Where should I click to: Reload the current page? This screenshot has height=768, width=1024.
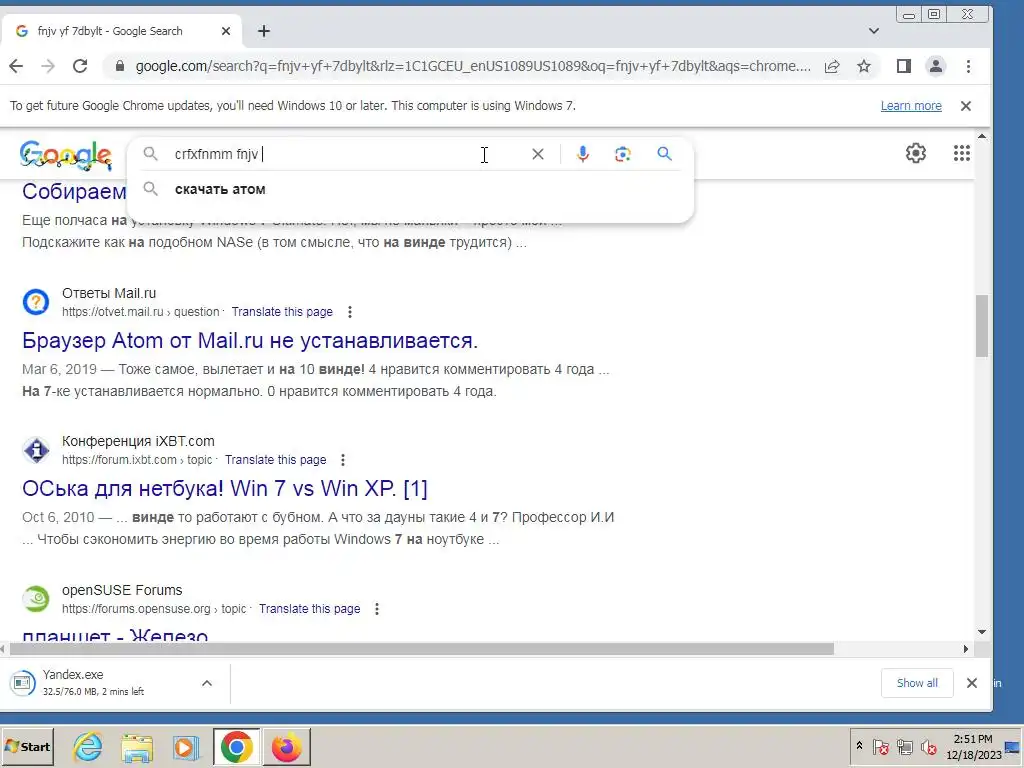click(80, 66)
